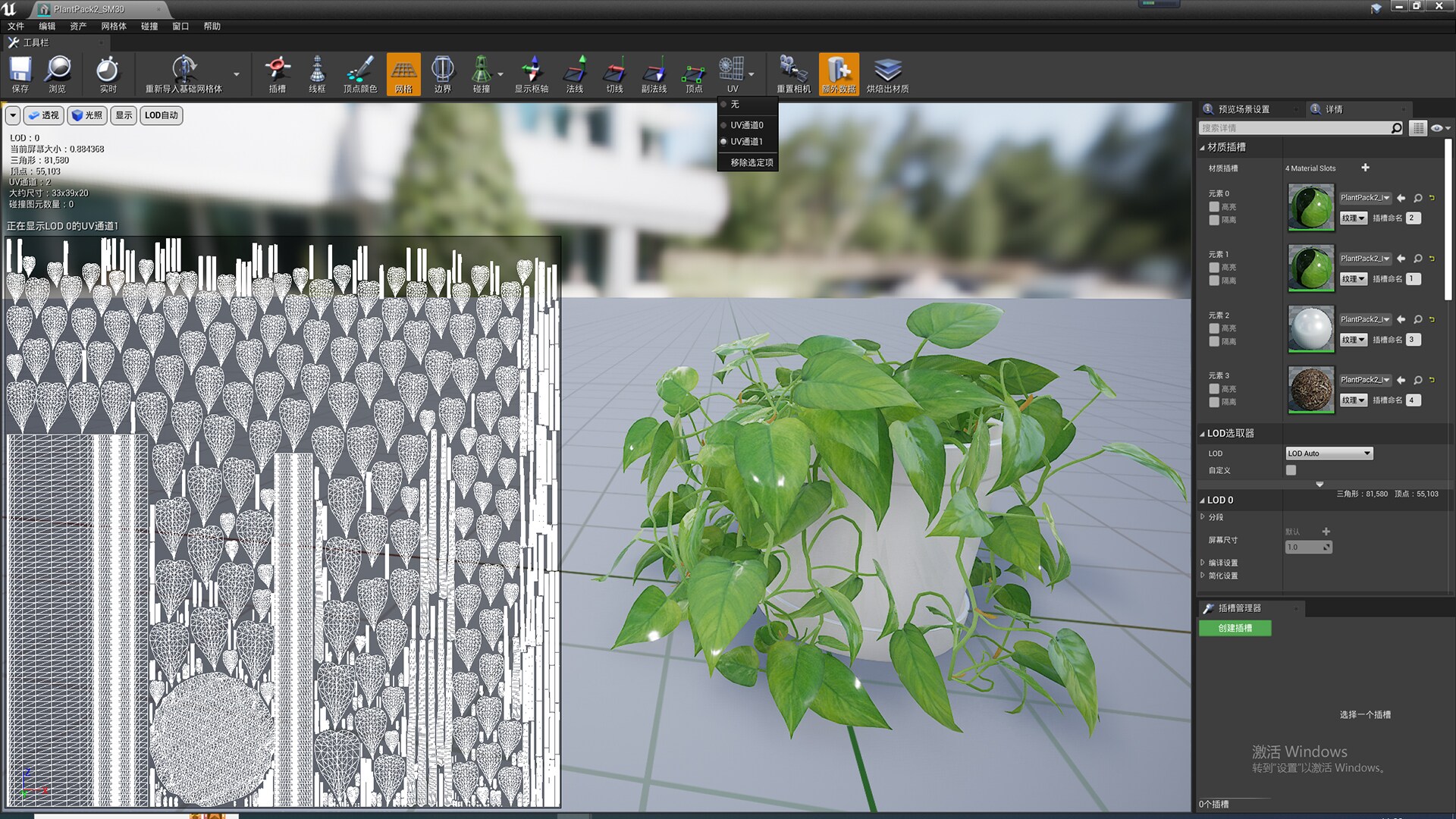Screen dimensions: 1456x819
Task: Expand the 简化设置 section
Action: (1222, 576)
